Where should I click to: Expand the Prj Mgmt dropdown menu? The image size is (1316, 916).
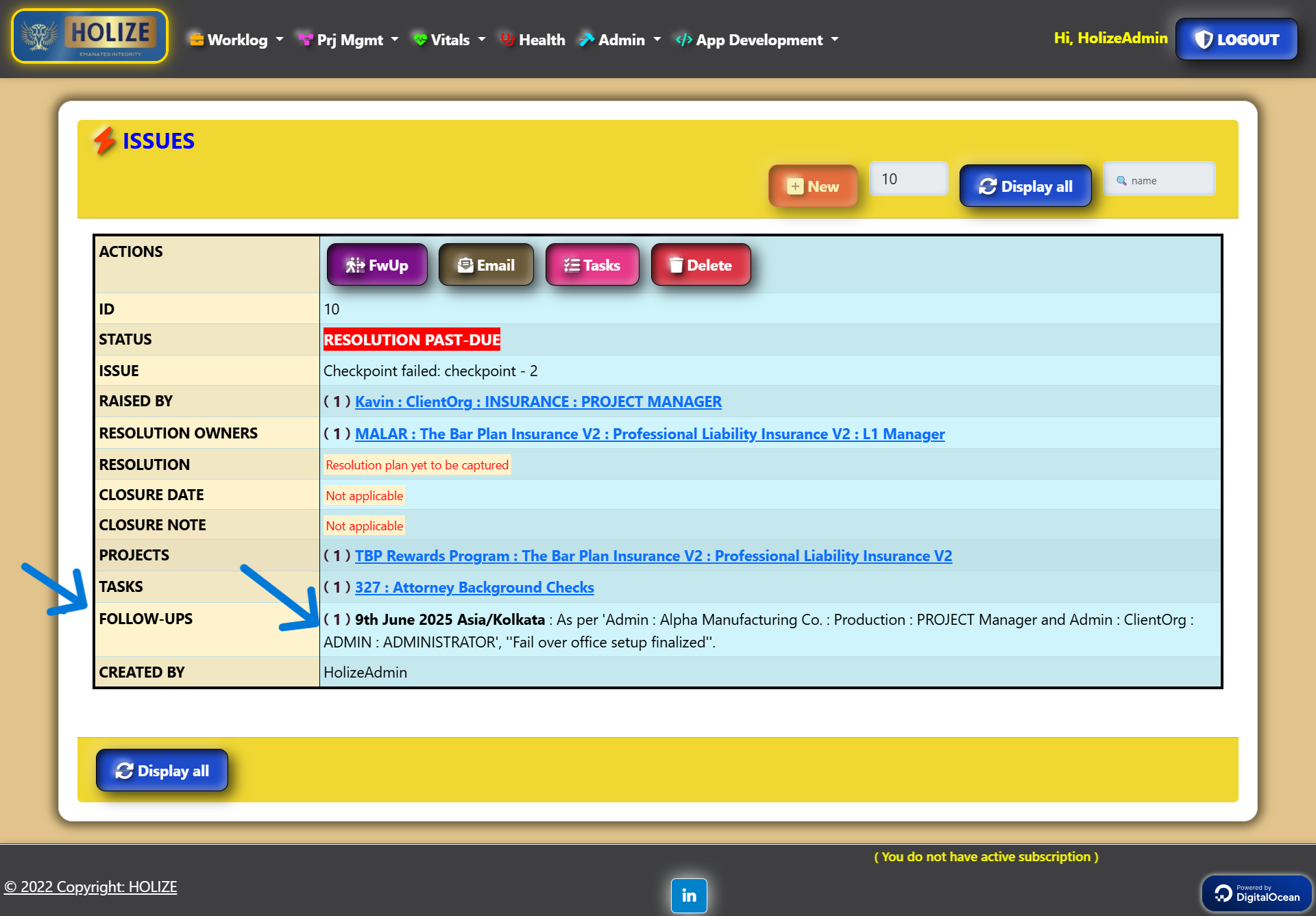(348, 40)
